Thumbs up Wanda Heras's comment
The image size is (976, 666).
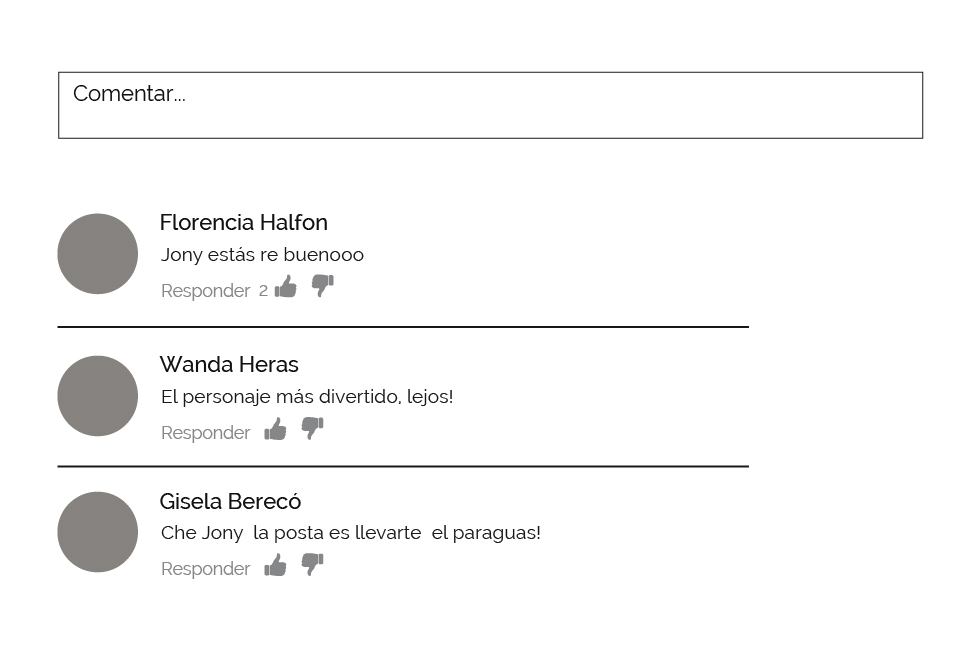point(275,430)
